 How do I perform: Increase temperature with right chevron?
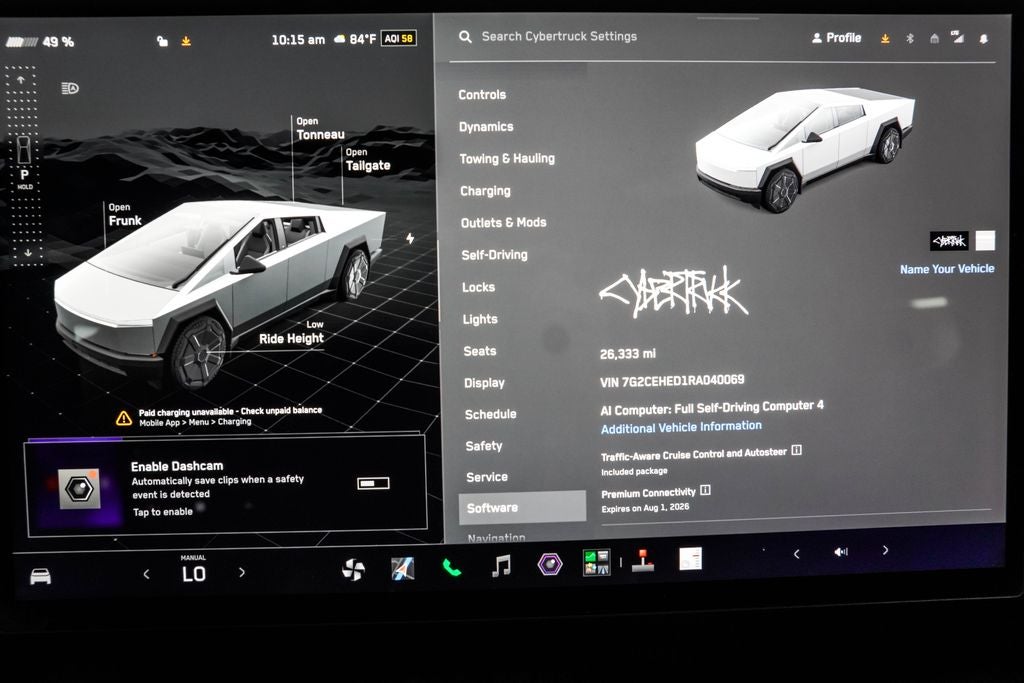[x=242, y=573]
